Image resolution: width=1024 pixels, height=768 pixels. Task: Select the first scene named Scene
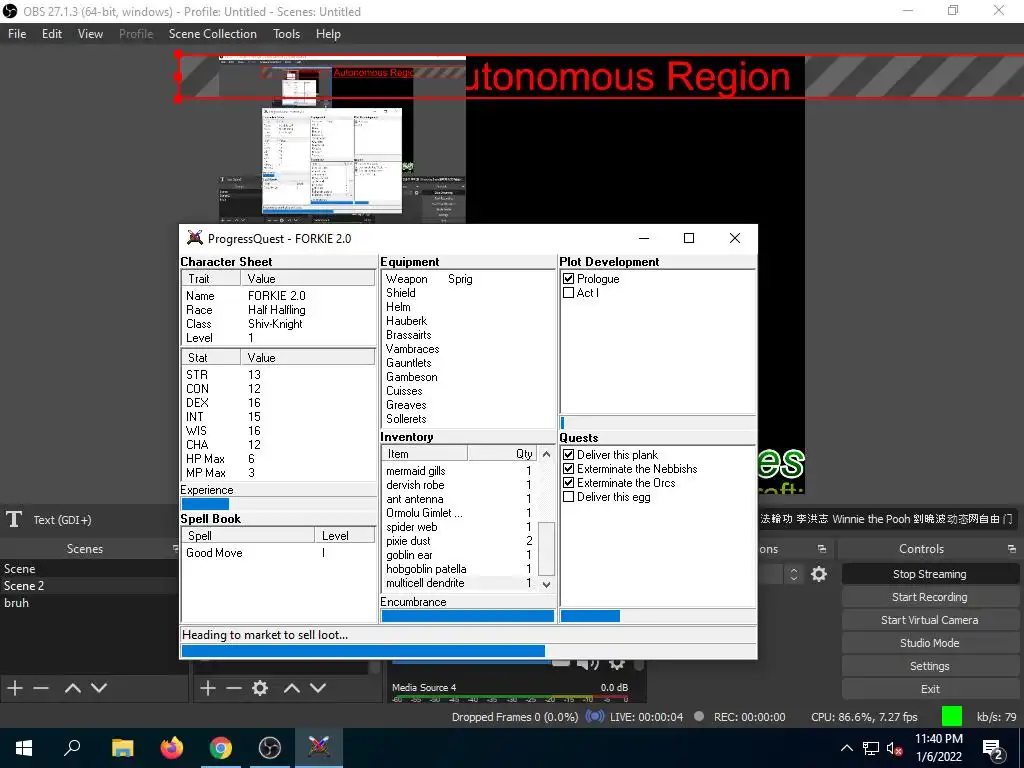pyautogui.click(x=89, y=569)
